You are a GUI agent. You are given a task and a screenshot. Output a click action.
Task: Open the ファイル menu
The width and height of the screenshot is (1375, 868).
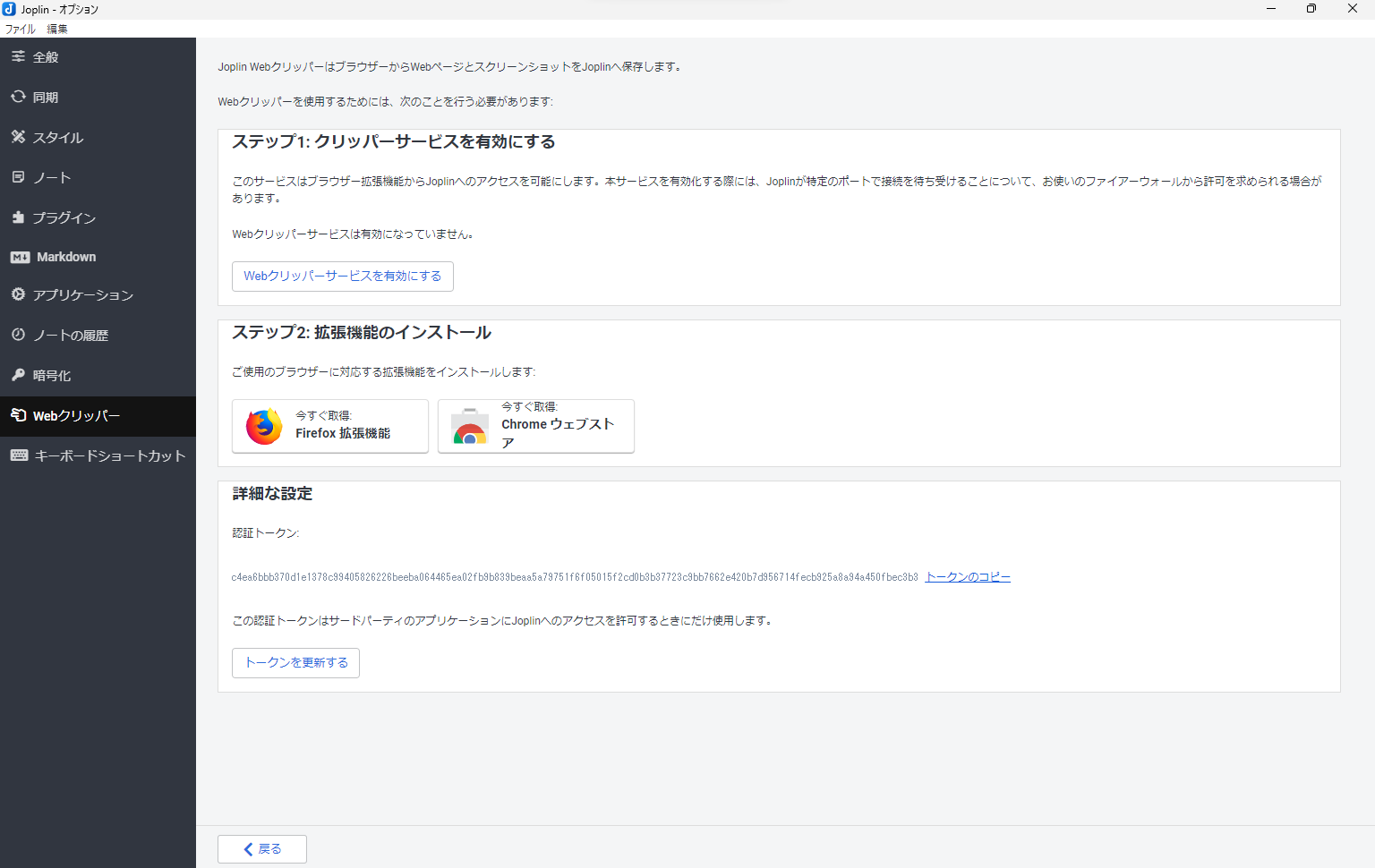20,29
